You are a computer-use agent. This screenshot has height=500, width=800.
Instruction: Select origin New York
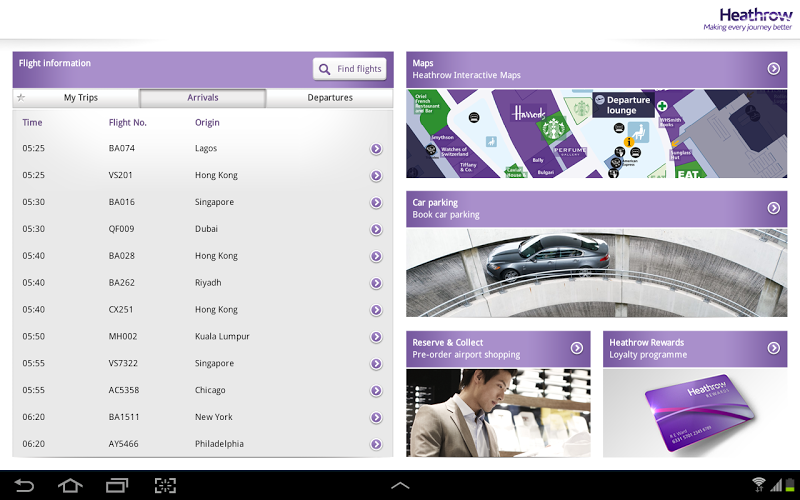[213, 417]
